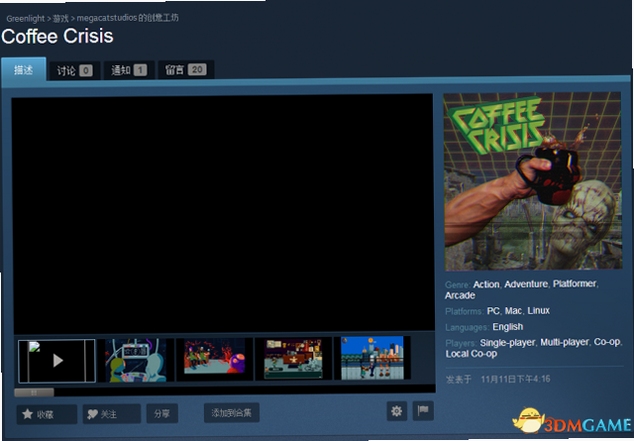Screen dimensions: 634x441
Task: Select the alien characters screenshot thumbnail
Action: tap(136, 360)
